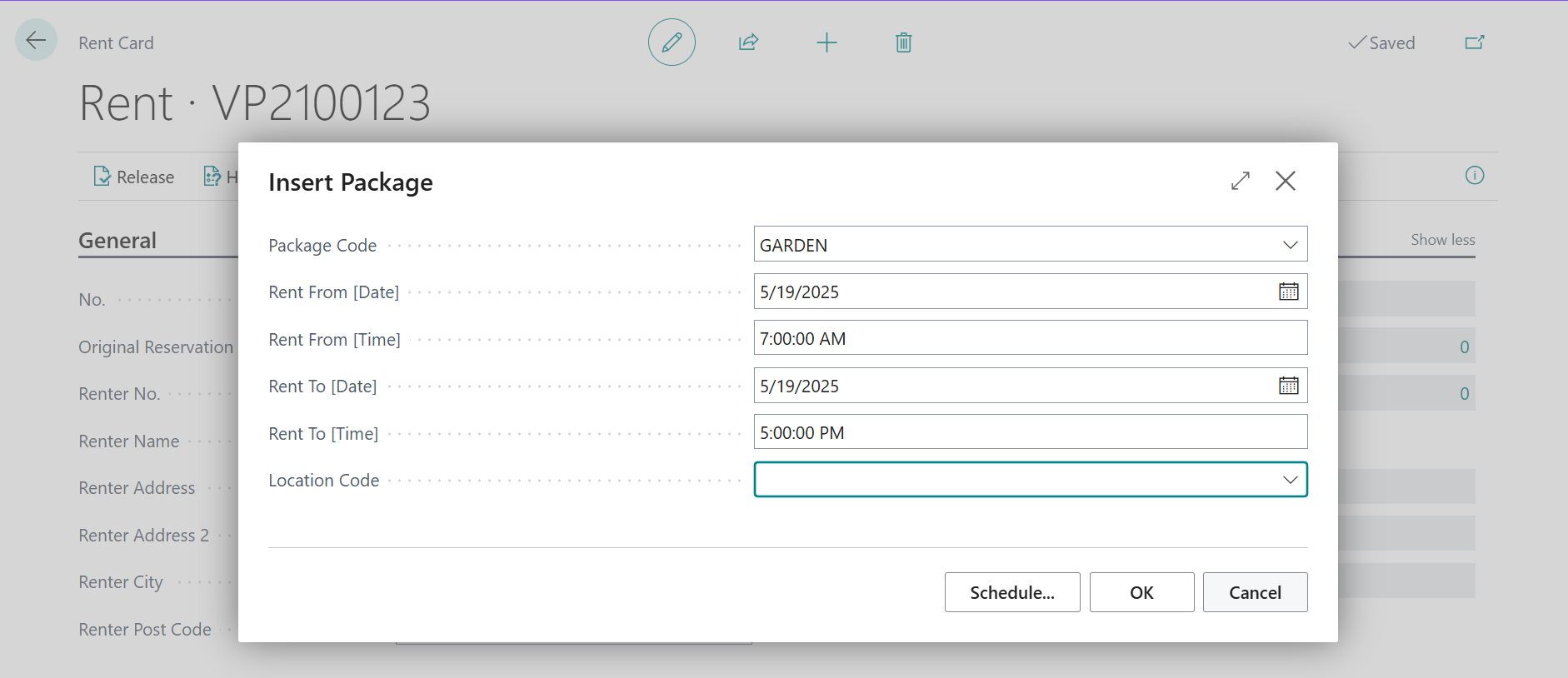Click the share icon in header
Image resolution: width=1568 pixels, height=678 pixels.
748,42
